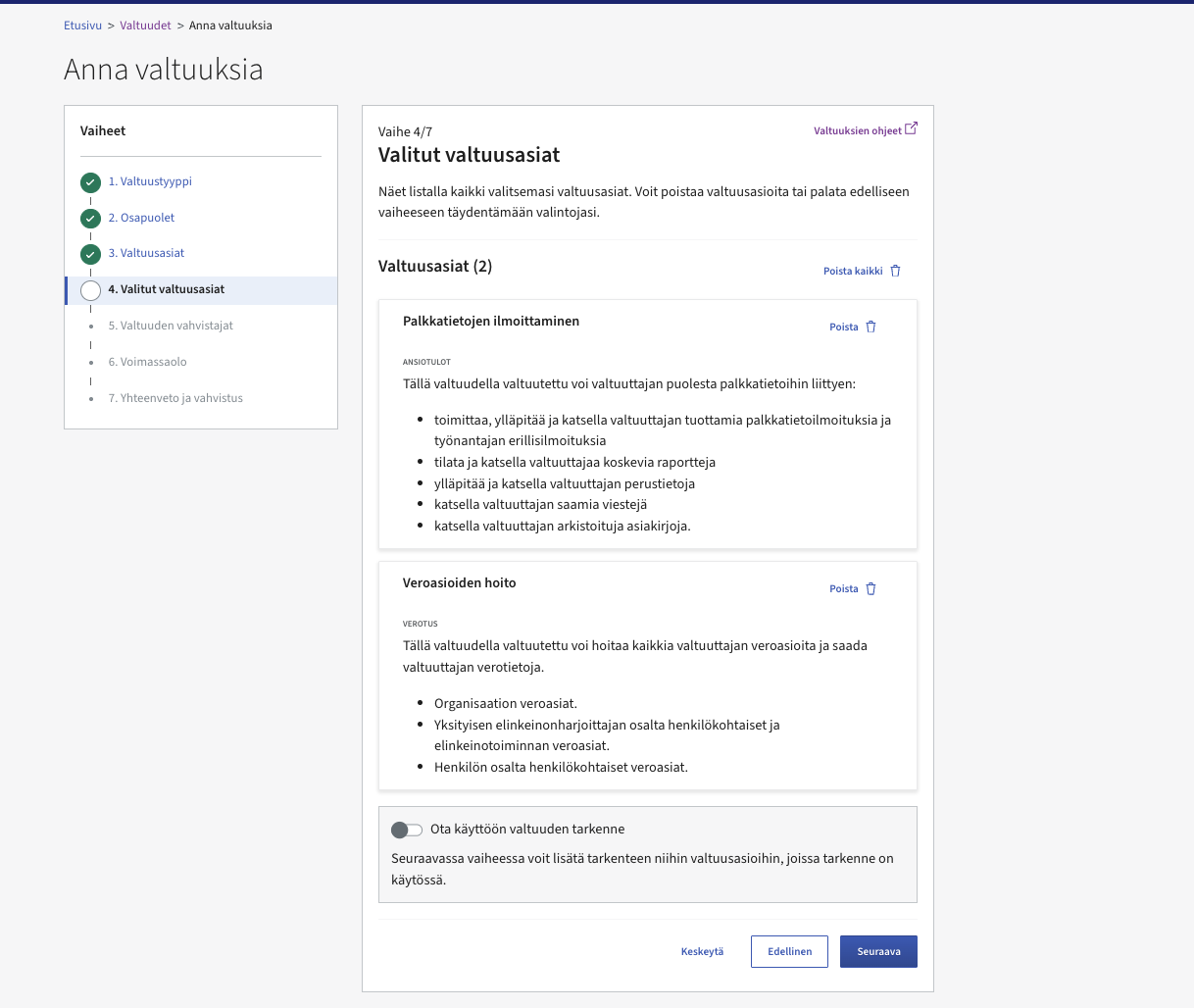1194x1008 pixels.
Task: Click the Seuraava button
Action: point(878,951)
